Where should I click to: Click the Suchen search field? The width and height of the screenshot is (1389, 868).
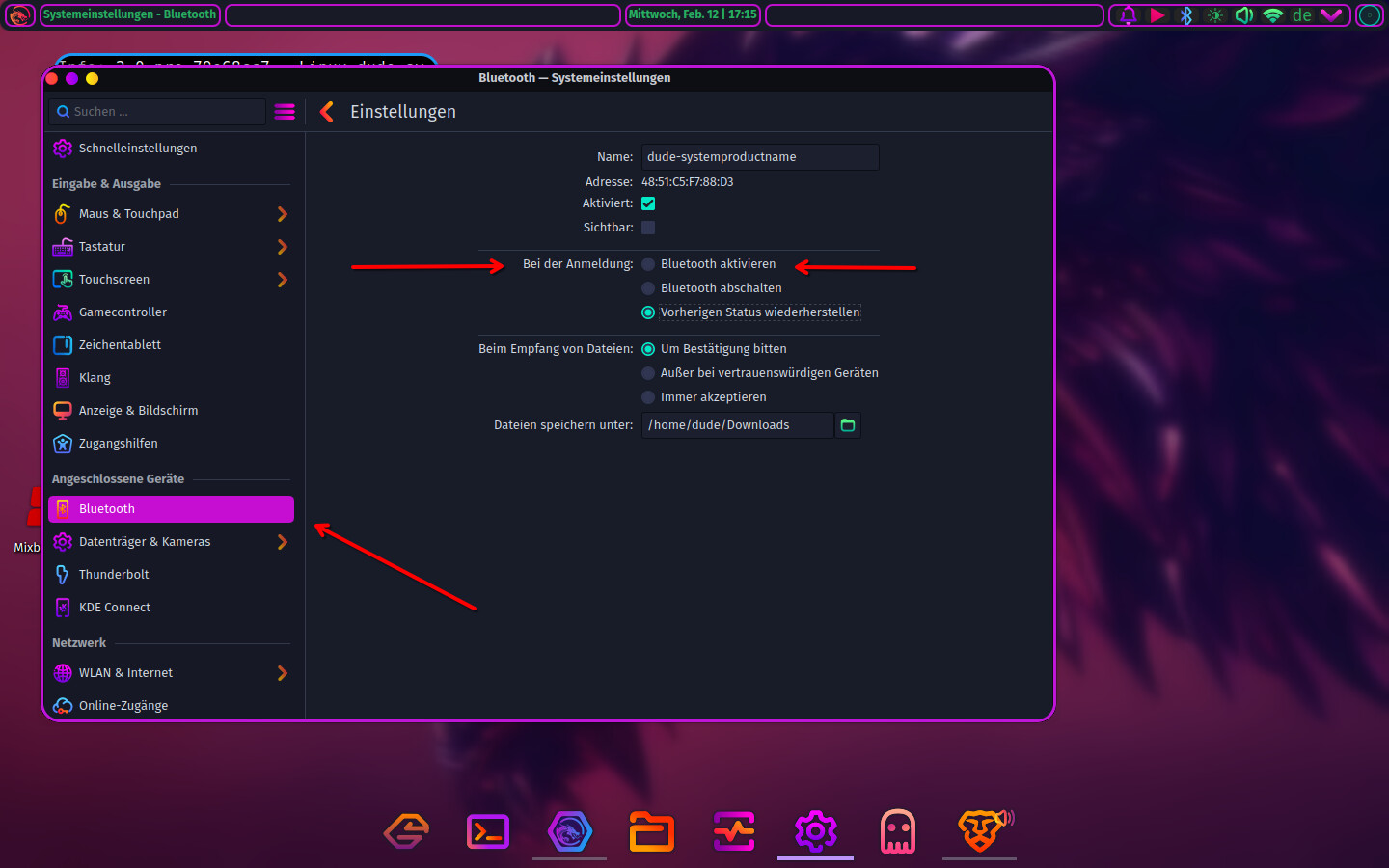click(x=157, y=112)
